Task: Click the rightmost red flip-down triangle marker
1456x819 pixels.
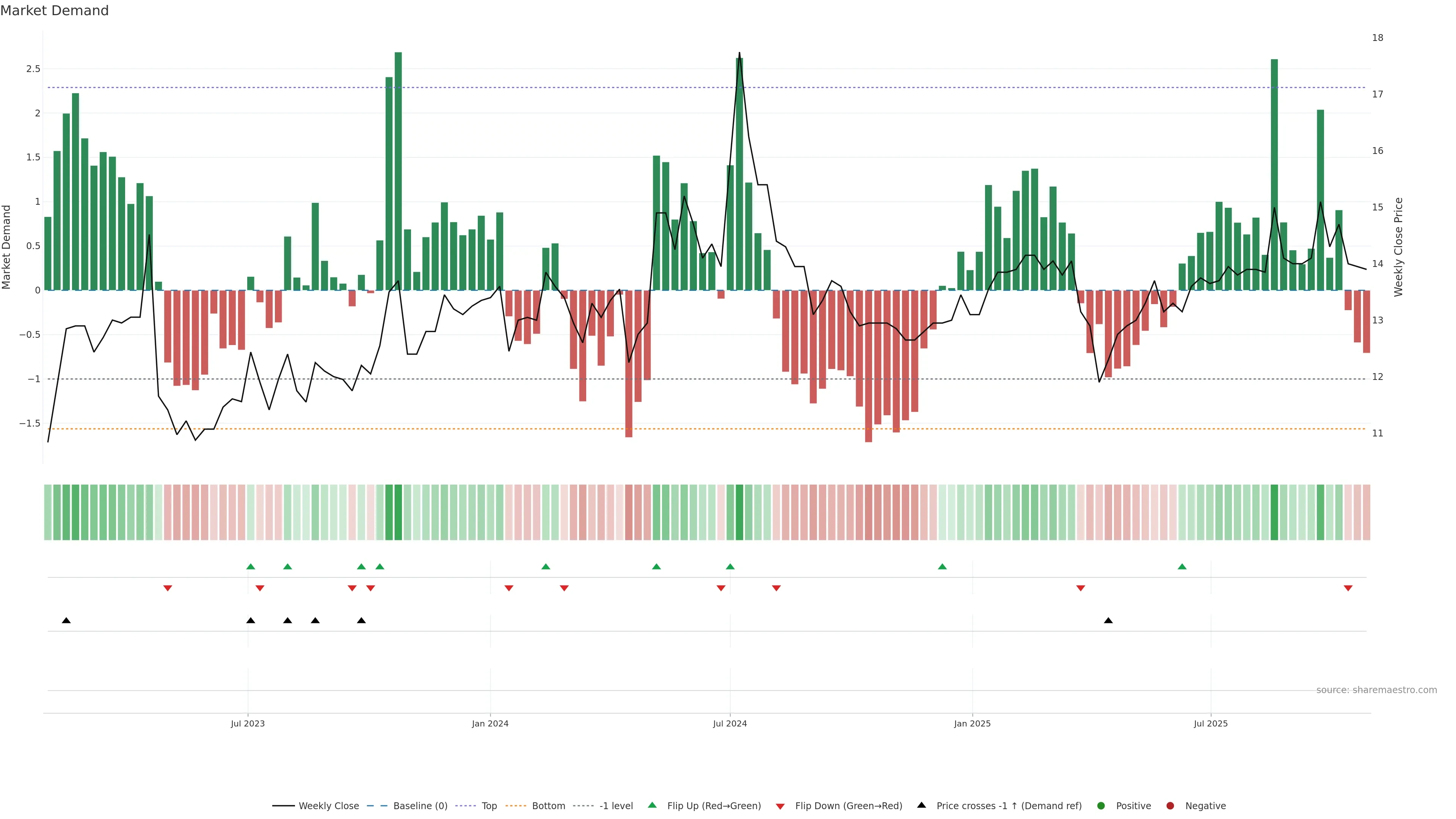Action: point(1348,588)
